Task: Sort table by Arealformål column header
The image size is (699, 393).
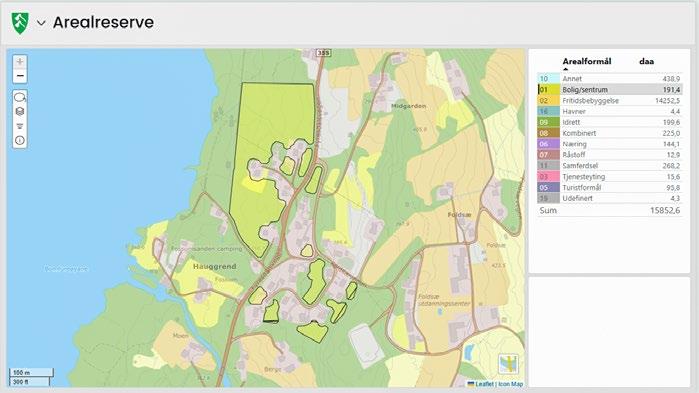Action: (x=587, y=61)
